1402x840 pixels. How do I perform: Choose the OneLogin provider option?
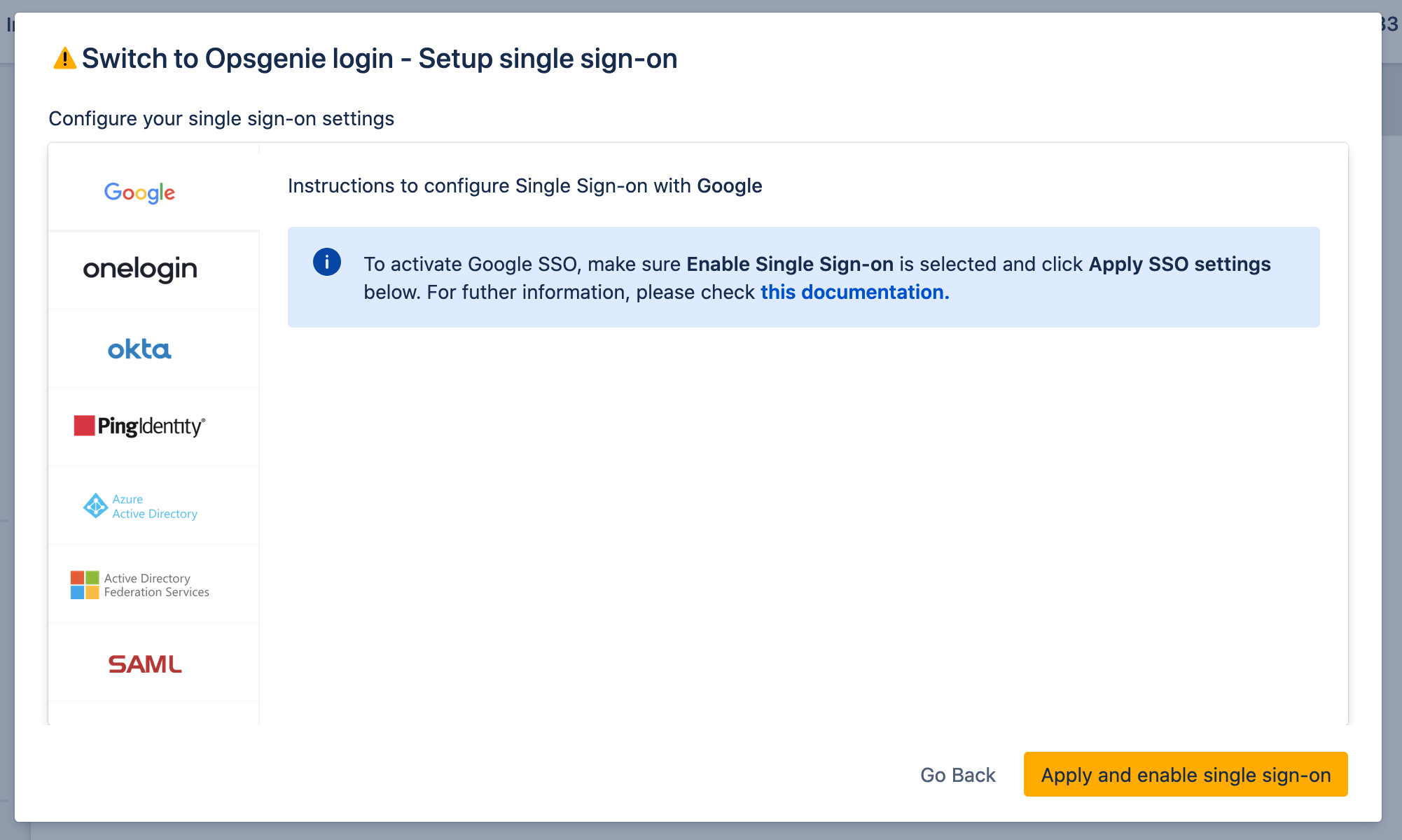coord(153,270)
